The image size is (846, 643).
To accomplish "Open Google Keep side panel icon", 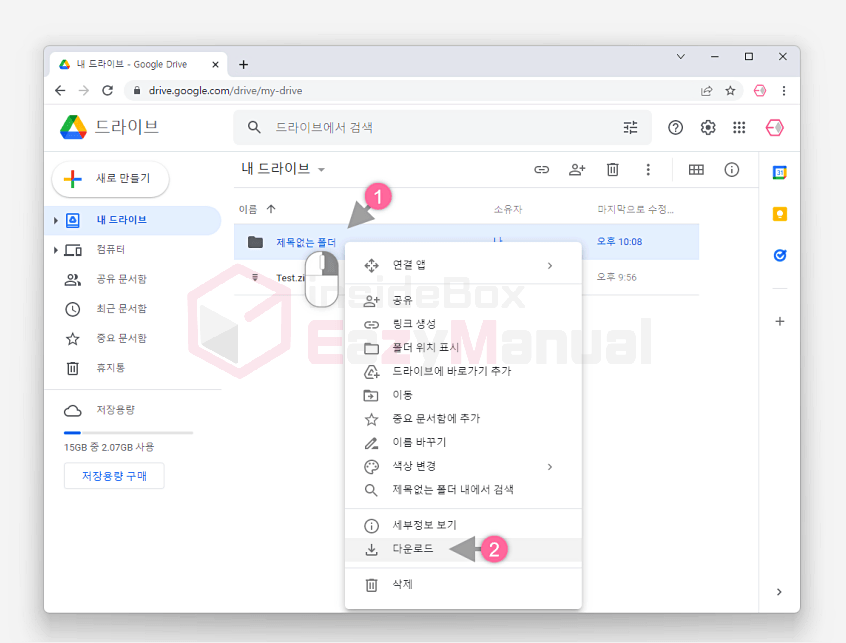I will point(780,214).
